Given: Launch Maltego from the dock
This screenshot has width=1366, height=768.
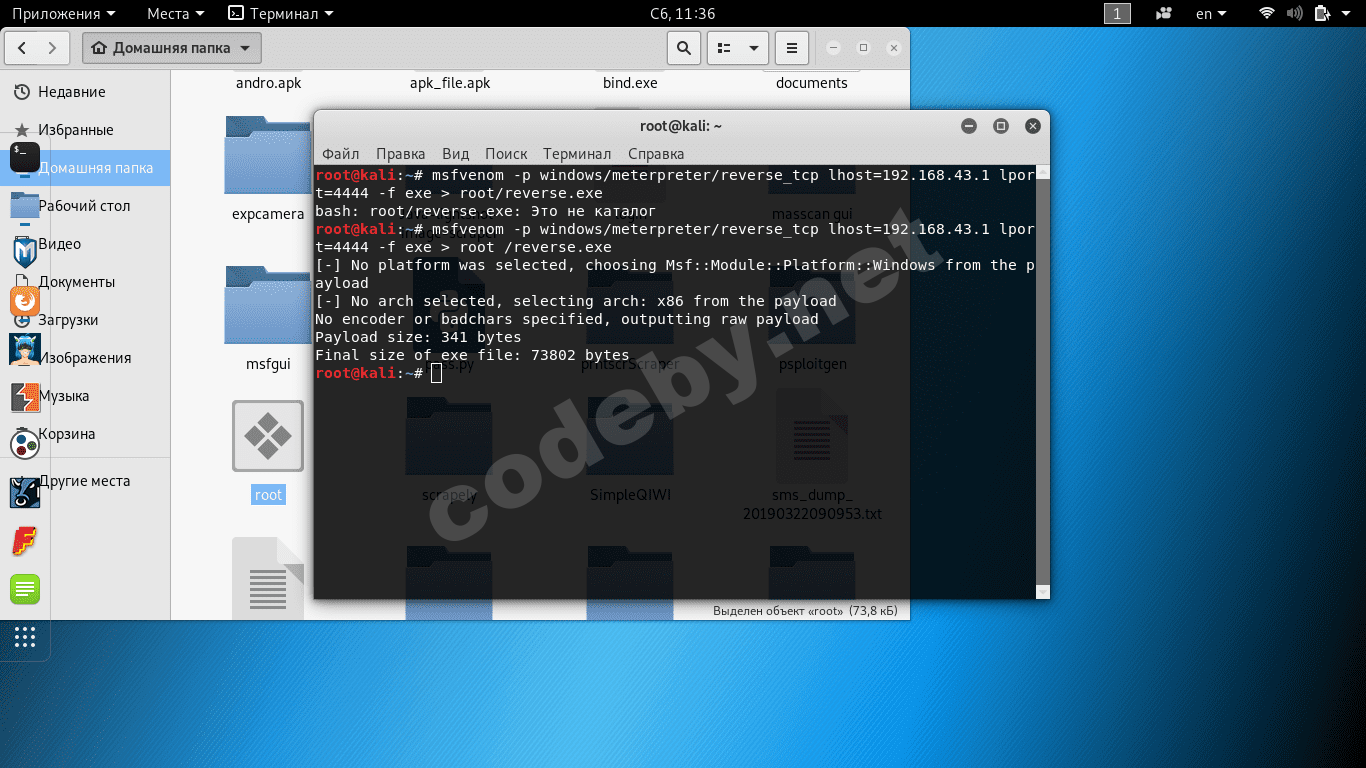Looking at the screenshot, I should 25,444.
